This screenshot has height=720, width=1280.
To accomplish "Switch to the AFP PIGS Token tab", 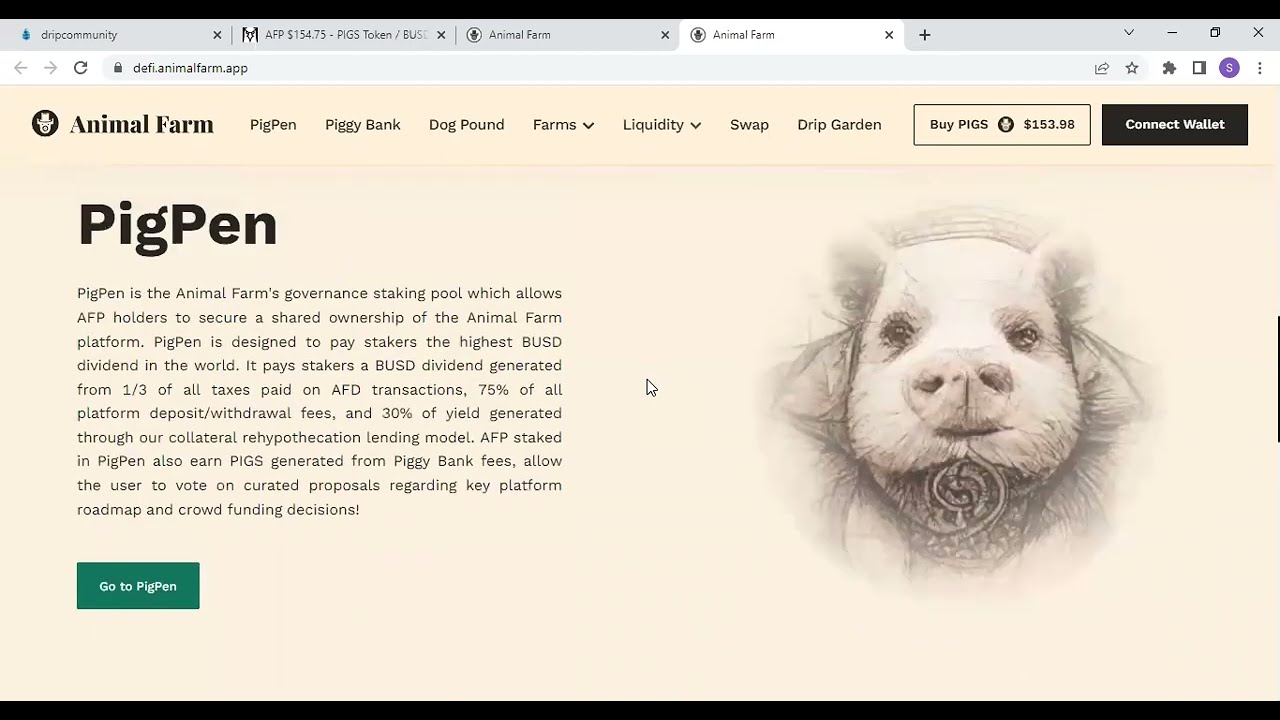I will [x=343, y=35].
